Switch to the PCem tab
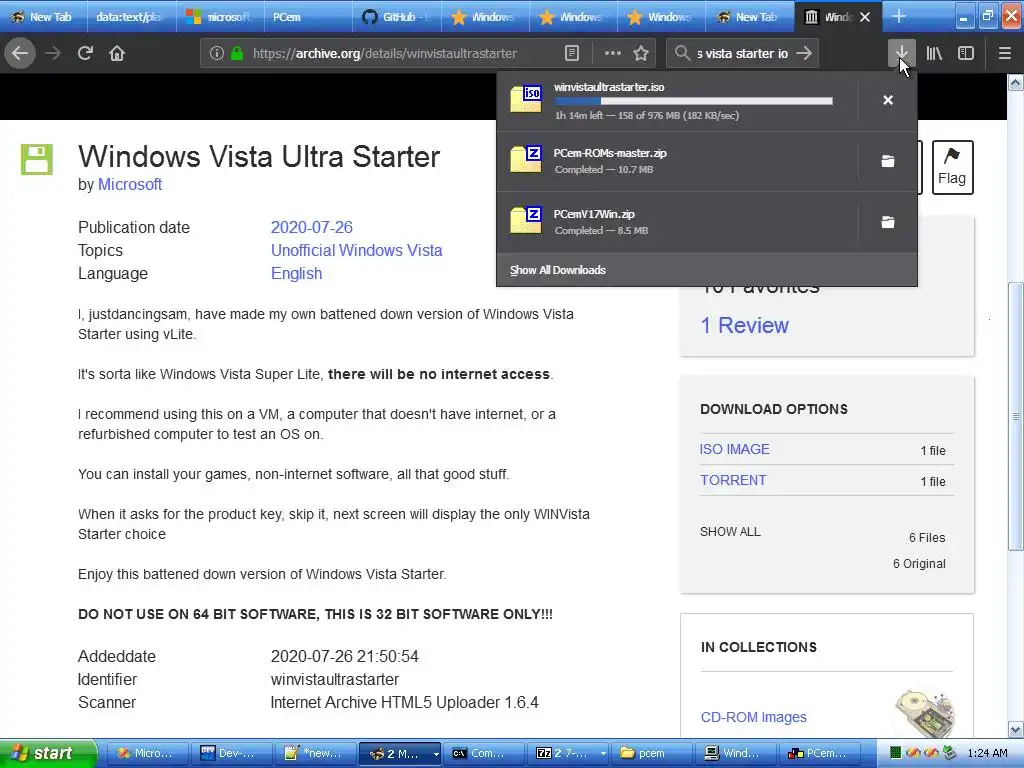Viewport: 1024px width, 768px height. tap(308, 17)
